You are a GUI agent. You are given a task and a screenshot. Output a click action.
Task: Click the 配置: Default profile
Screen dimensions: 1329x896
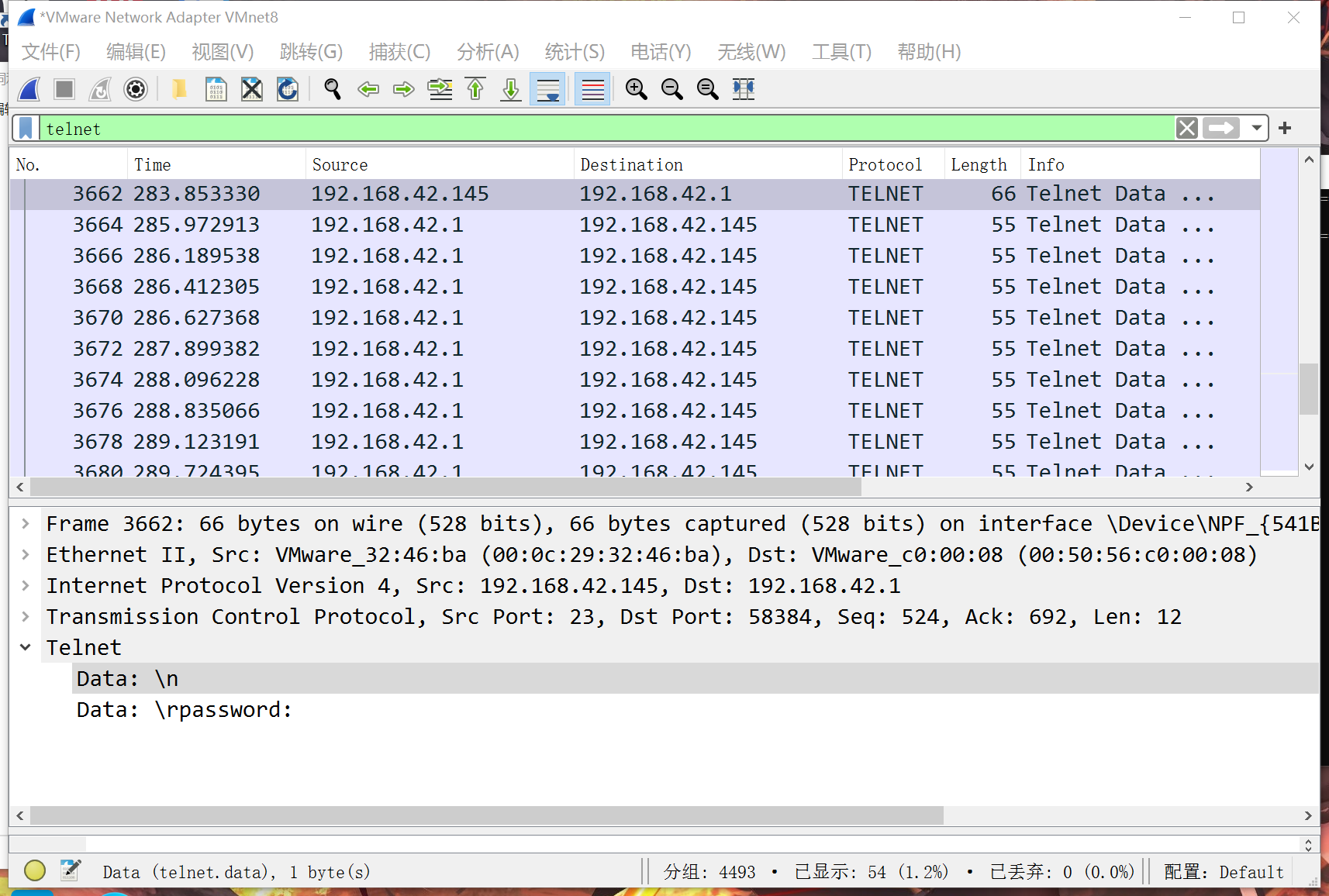click(x=1224, y=872)
